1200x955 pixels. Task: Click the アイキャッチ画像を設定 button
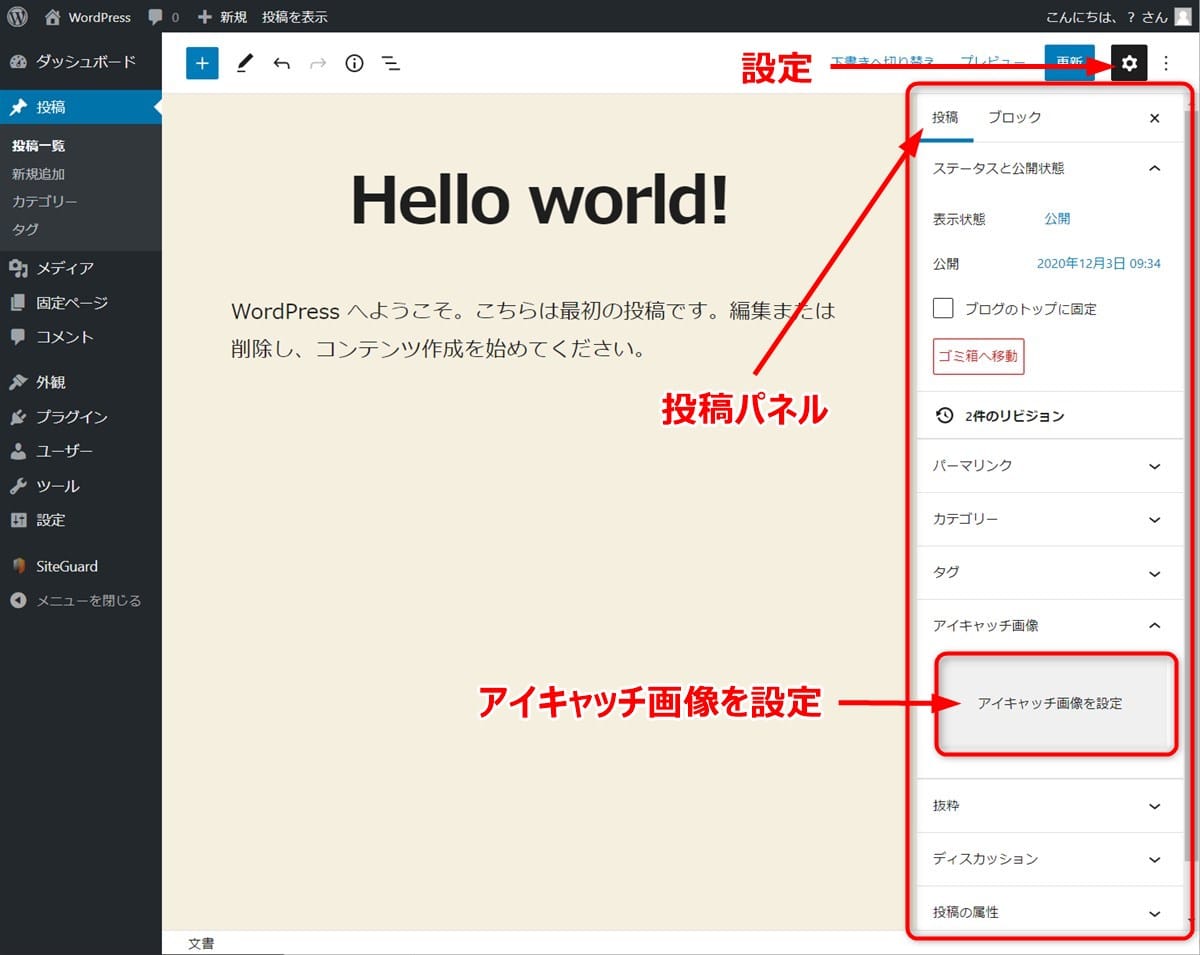[1050, 704]
